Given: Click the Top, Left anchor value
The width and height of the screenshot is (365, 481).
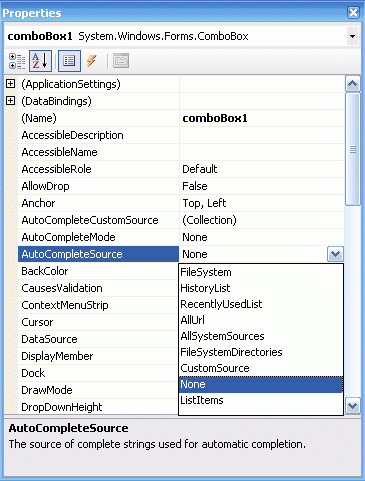Looking at the screenshot, I should pos(262,203).
